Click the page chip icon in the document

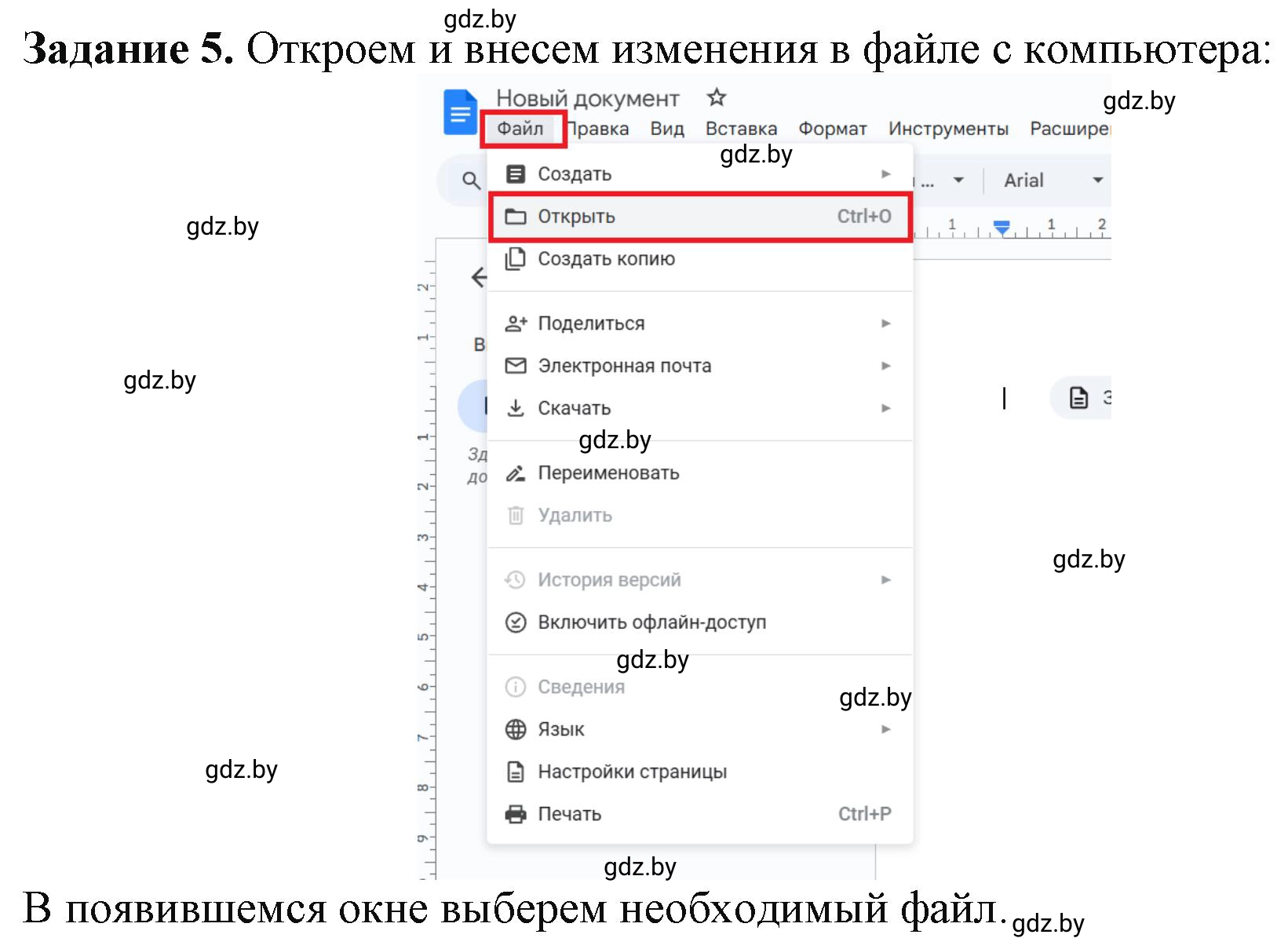coord(1078,398)
